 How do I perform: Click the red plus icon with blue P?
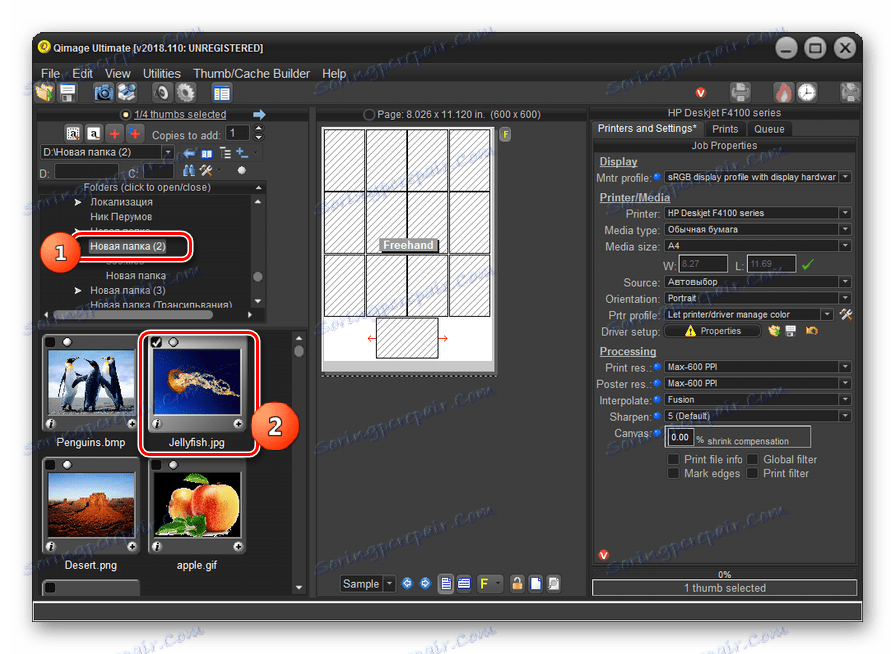pos(135,134)
